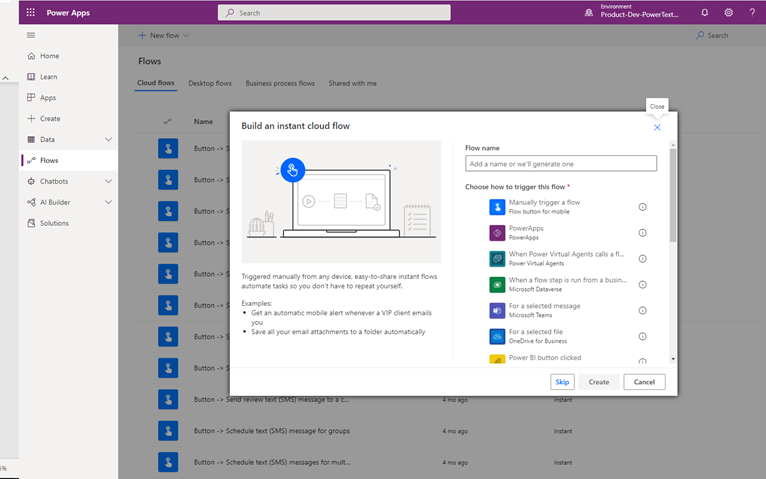The width and height of the screenshot is (766, 479).
Task: Show info for flow step from business trigger
Action: pyautogui.click(x=642, y=285)
